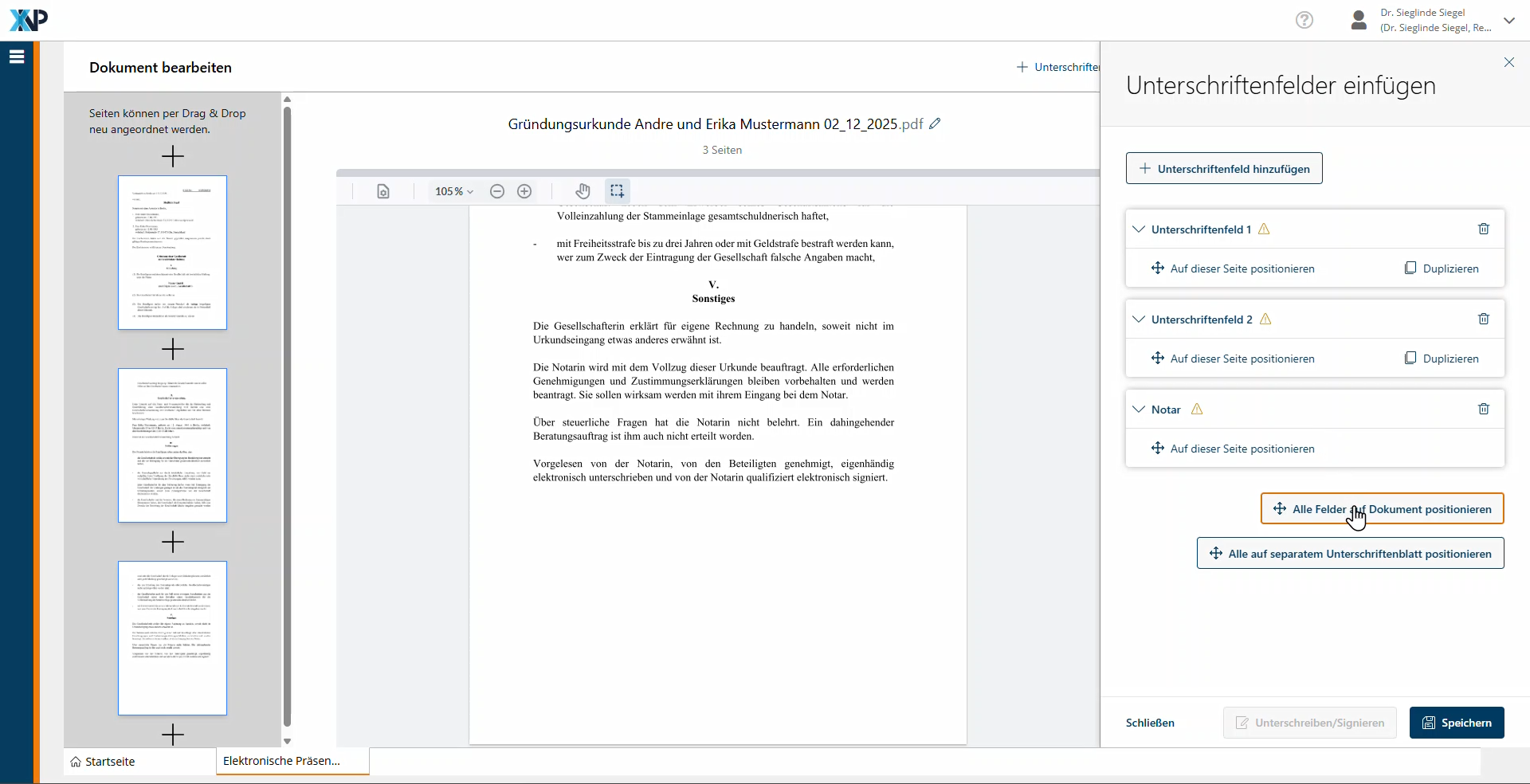Viewport: 1530px width, 784px height.
Task: Collapse the Unterschriftenfeld 2 section
Action: [x=1139, y=319]
